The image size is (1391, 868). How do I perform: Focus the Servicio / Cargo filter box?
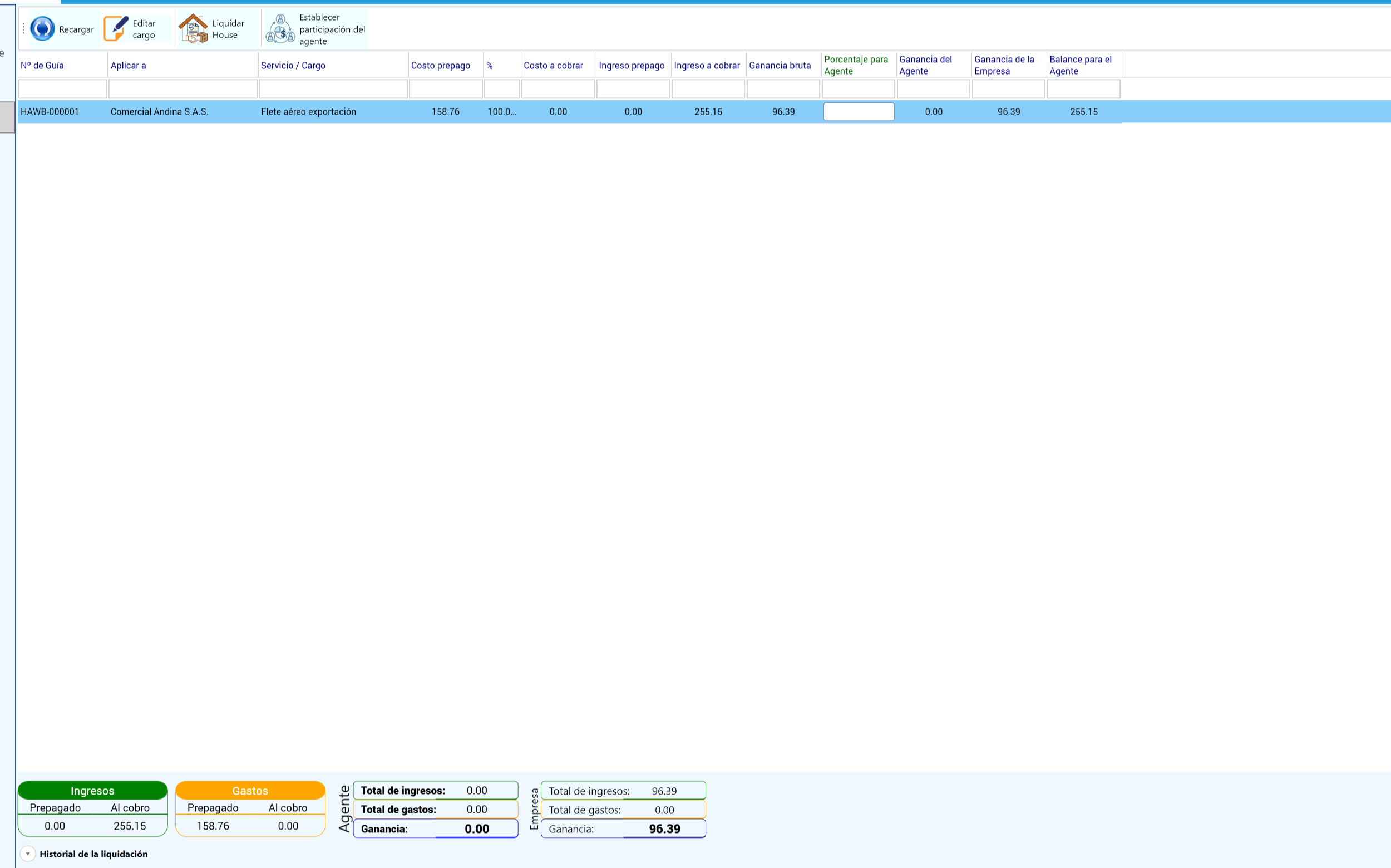point(333,89)
